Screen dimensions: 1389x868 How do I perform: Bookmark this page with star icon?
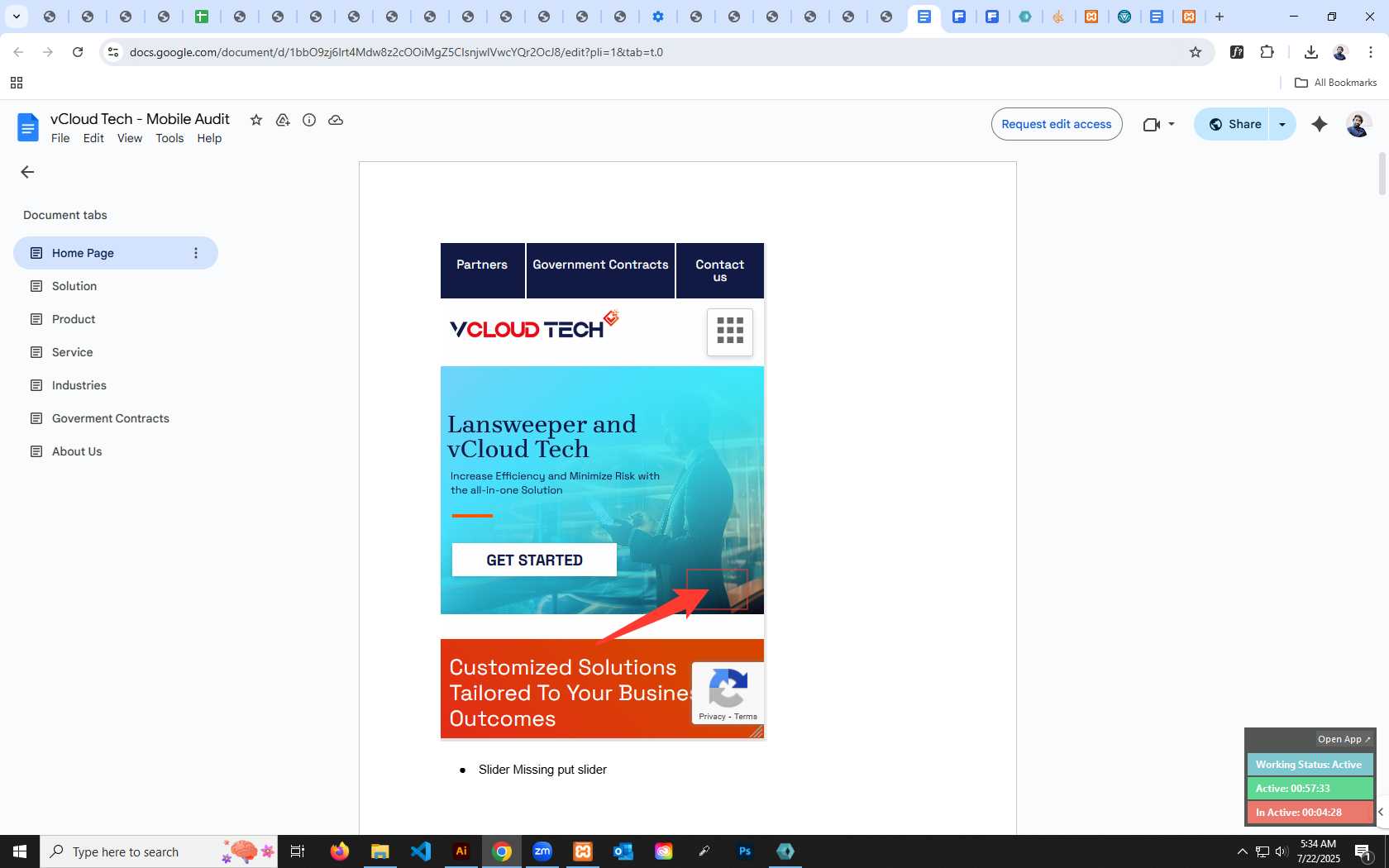(x=1196, y=52)
